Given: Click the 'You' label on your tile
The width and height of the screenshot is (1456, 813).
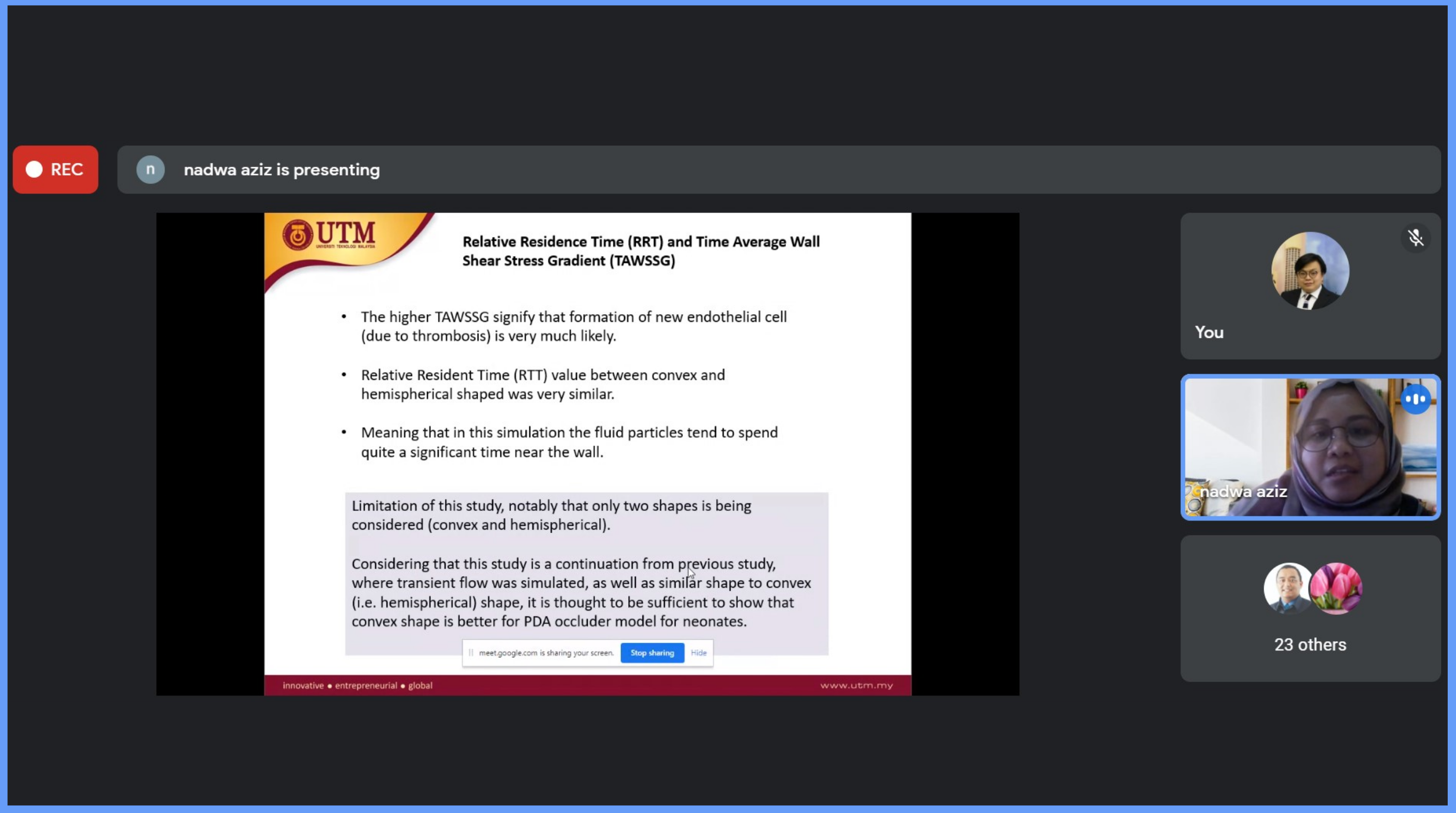Looking at the screenshot, I should pos(1209,332).
